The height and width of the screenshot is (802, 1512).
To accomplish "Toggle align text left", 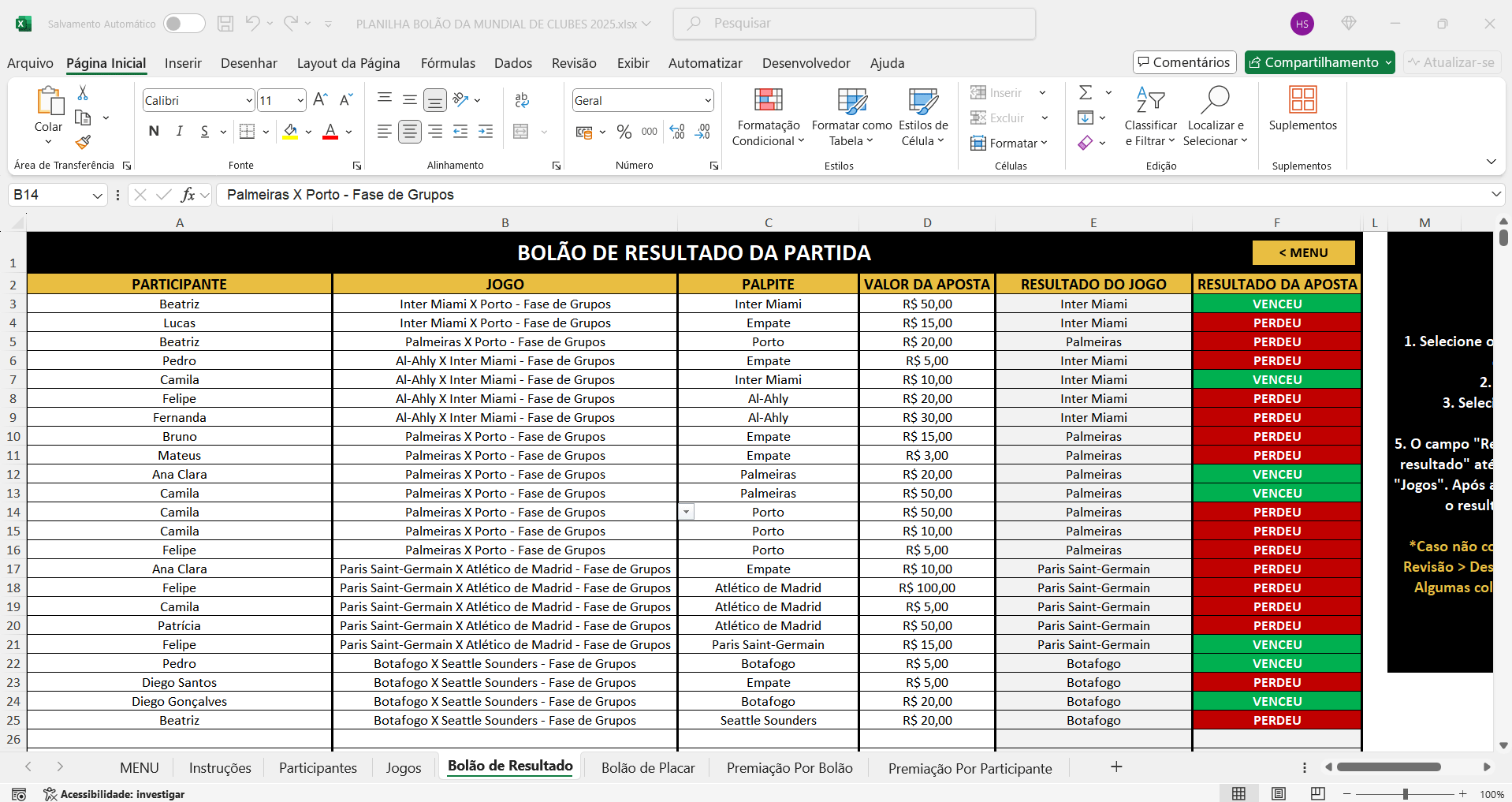I will [x=384, y=132].
